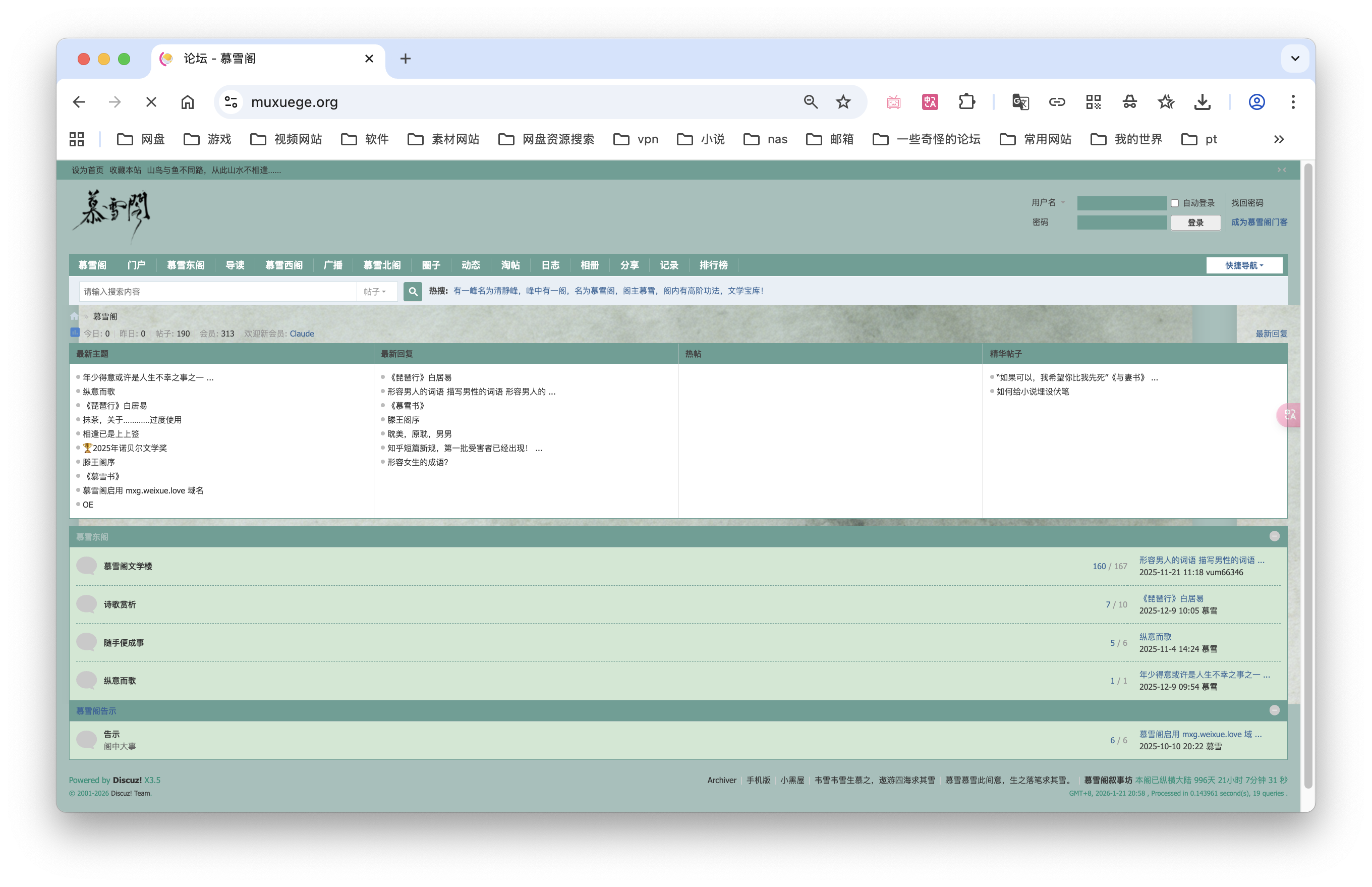Open the 慕雪西阁 navigation item
This screenshot has height=887, width=1372.
pyautogui.click(x=283, y=265)
